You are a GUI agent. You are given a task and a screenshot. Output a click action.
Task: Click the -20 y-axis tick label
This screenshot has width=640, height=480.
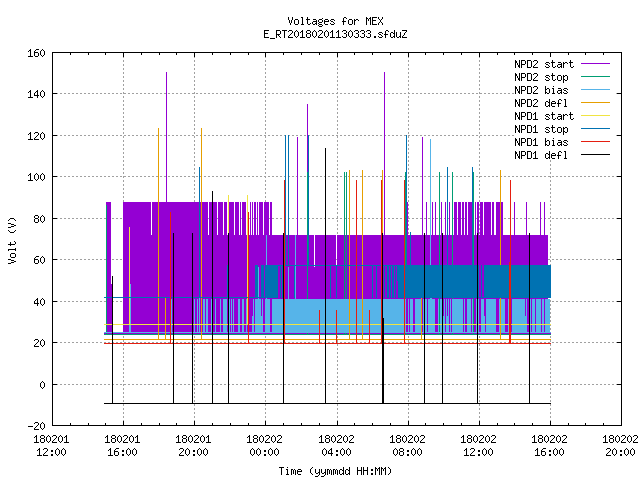[36, 426]
